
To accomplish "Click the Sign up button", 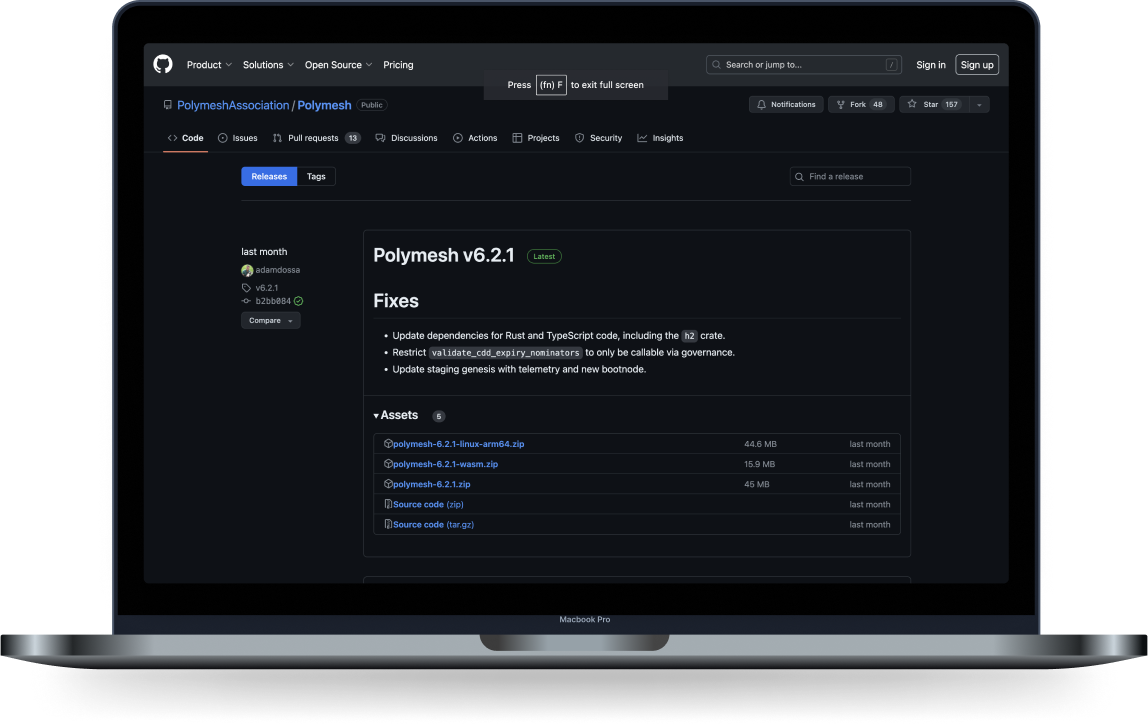I will tap(977, 65).
